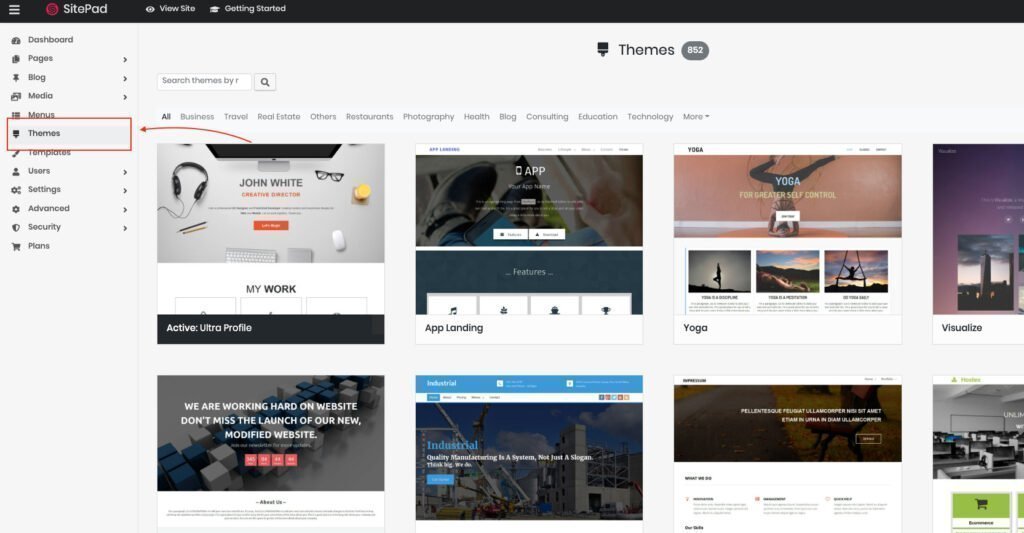Expand the Blog submenu arrow
The width and height of the screenshot is (1024, 533).
coord(125,78)
